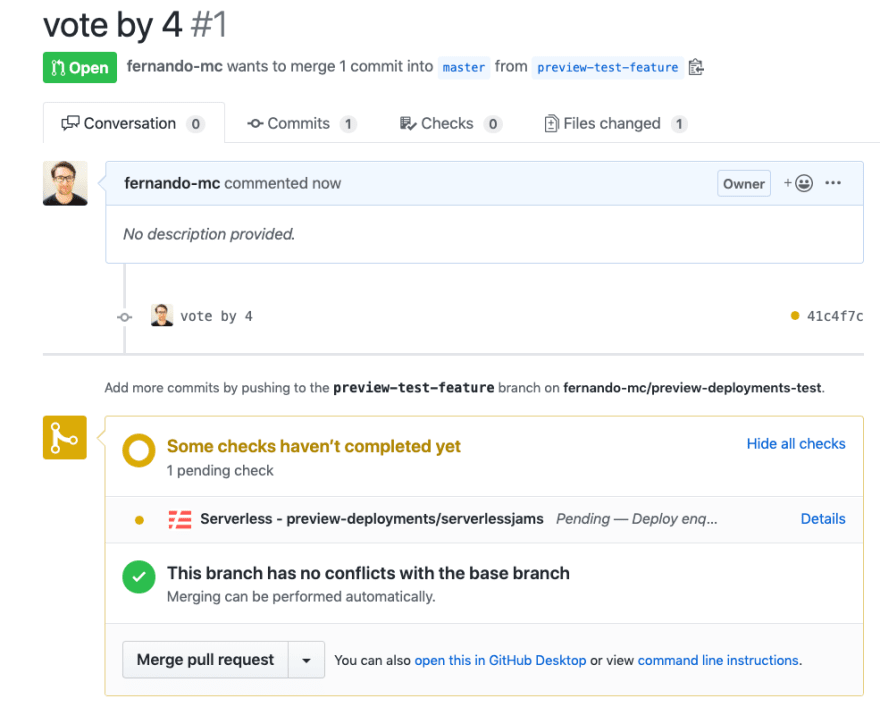
Task: Open the vote by 4 commit message
Action: click(x=216, y=316)
